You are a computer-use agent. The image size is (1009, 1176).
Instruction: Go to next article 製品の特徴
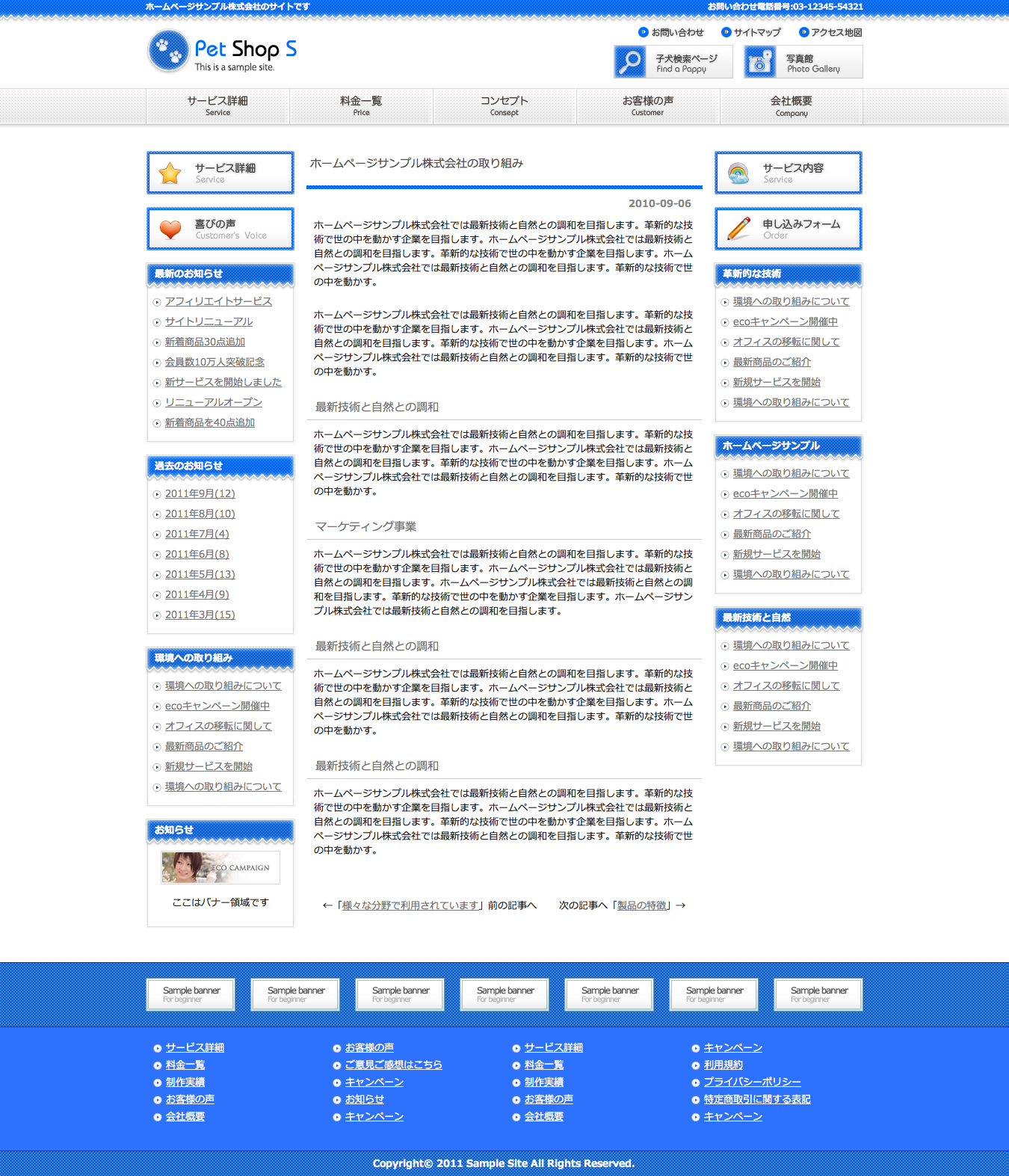[643, 905]
